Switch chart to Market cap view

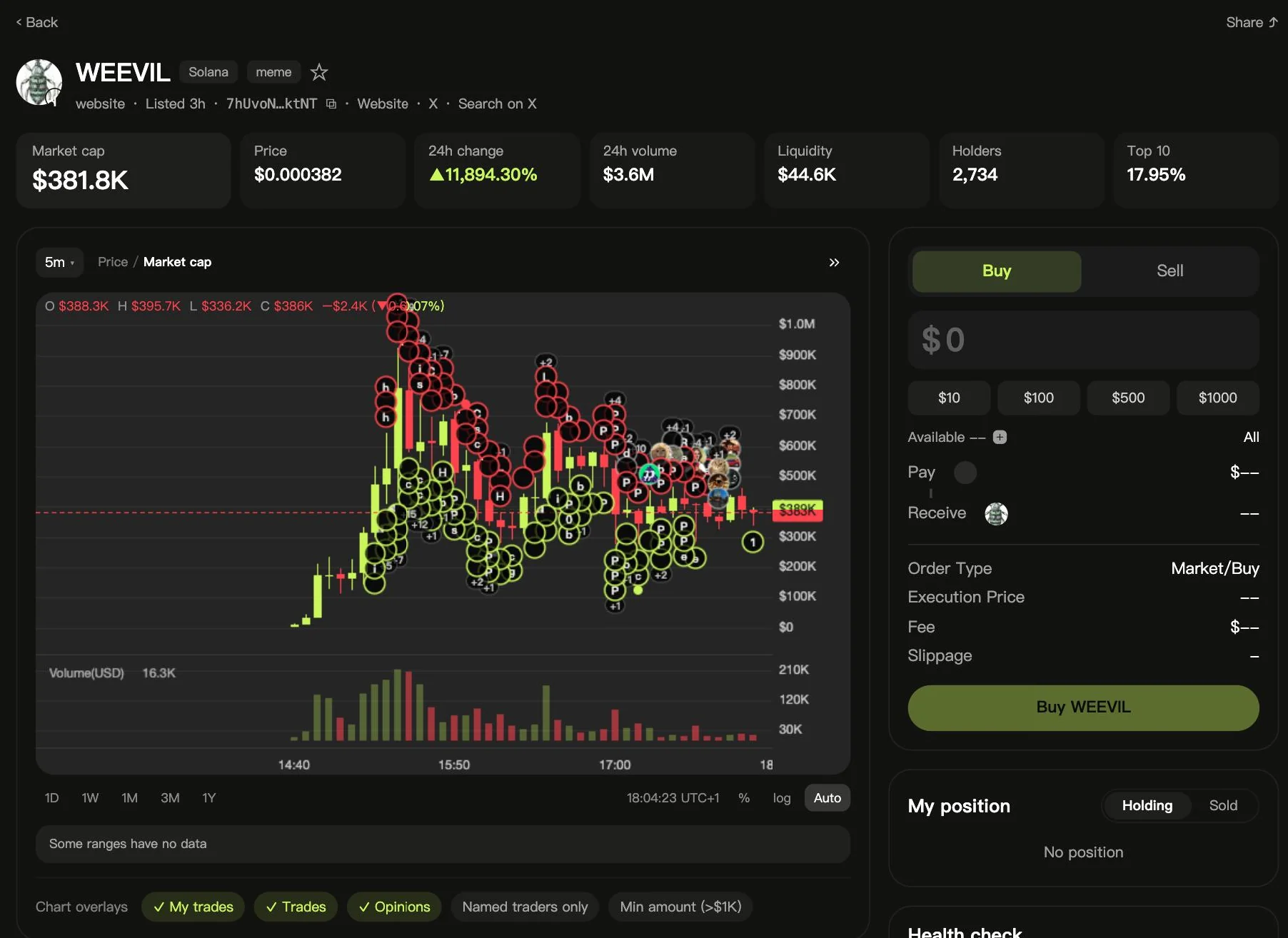click(177, 262)
